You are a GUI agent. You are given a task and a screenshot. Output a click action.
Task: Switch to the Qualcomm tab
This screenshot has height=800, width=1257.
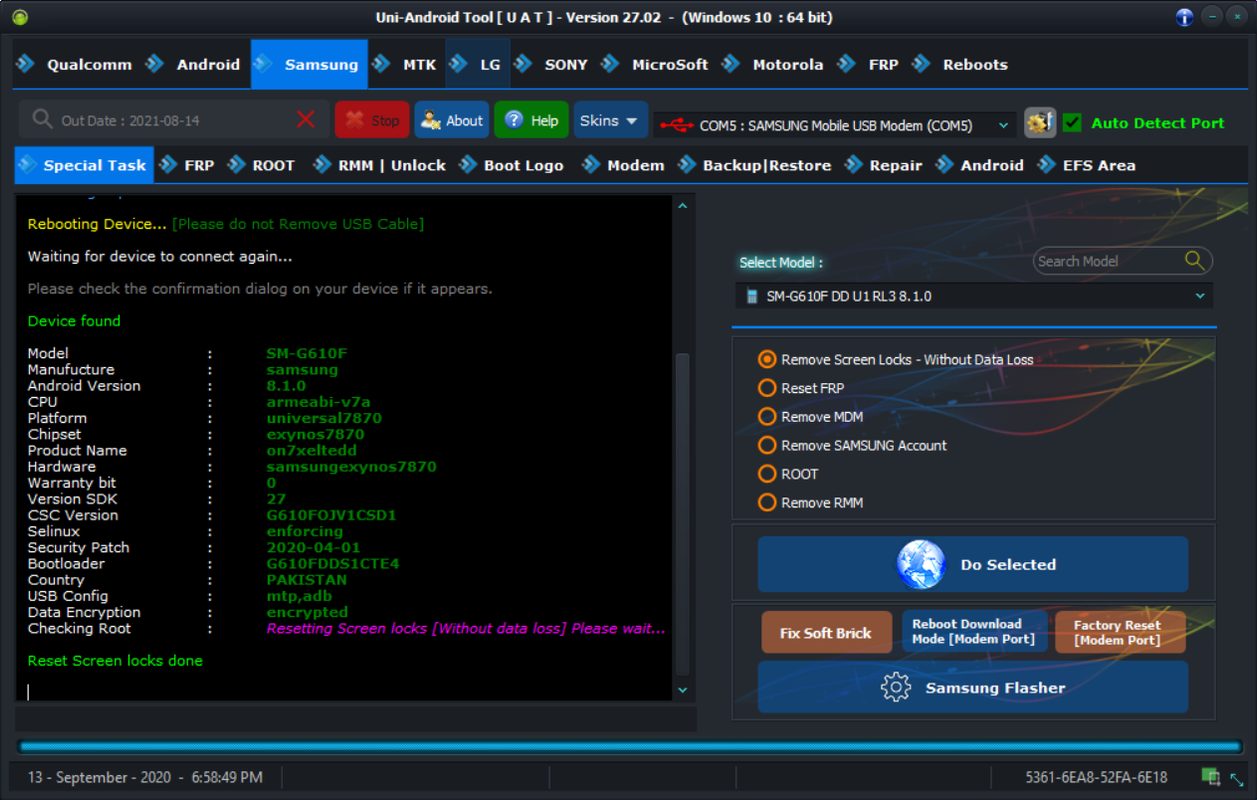click(76, 64)
